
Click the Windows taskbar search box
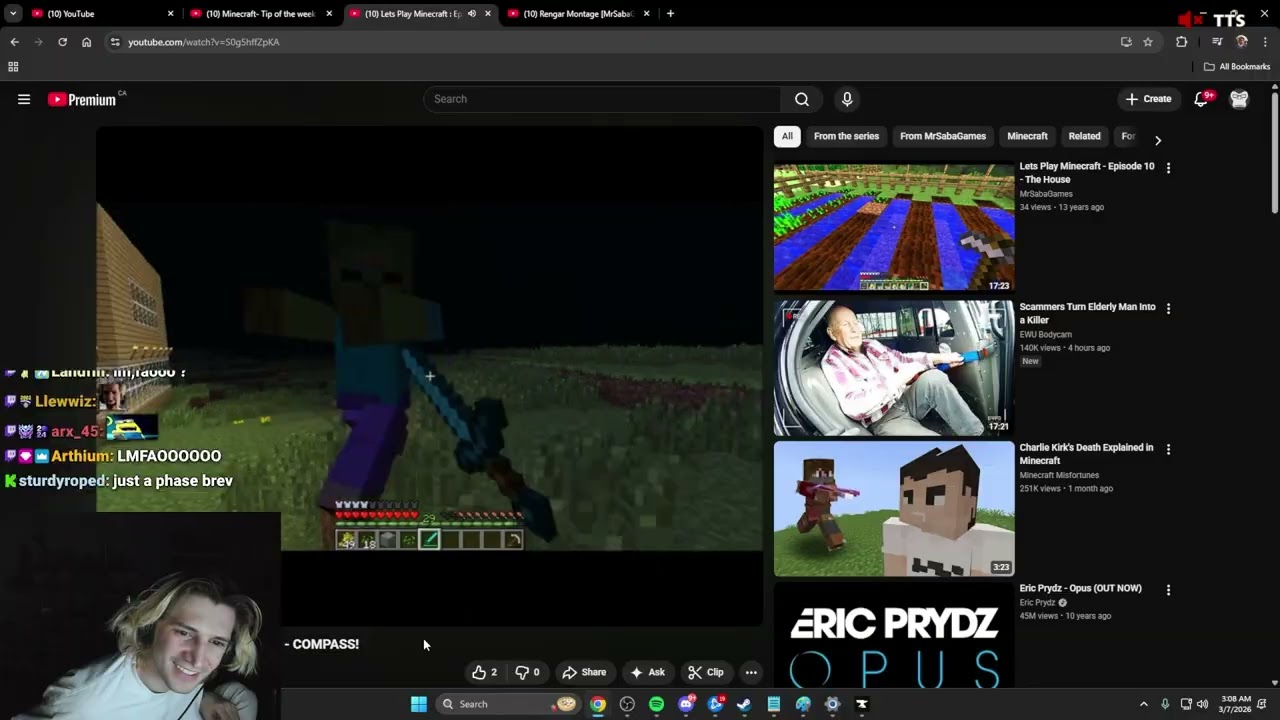510,704
